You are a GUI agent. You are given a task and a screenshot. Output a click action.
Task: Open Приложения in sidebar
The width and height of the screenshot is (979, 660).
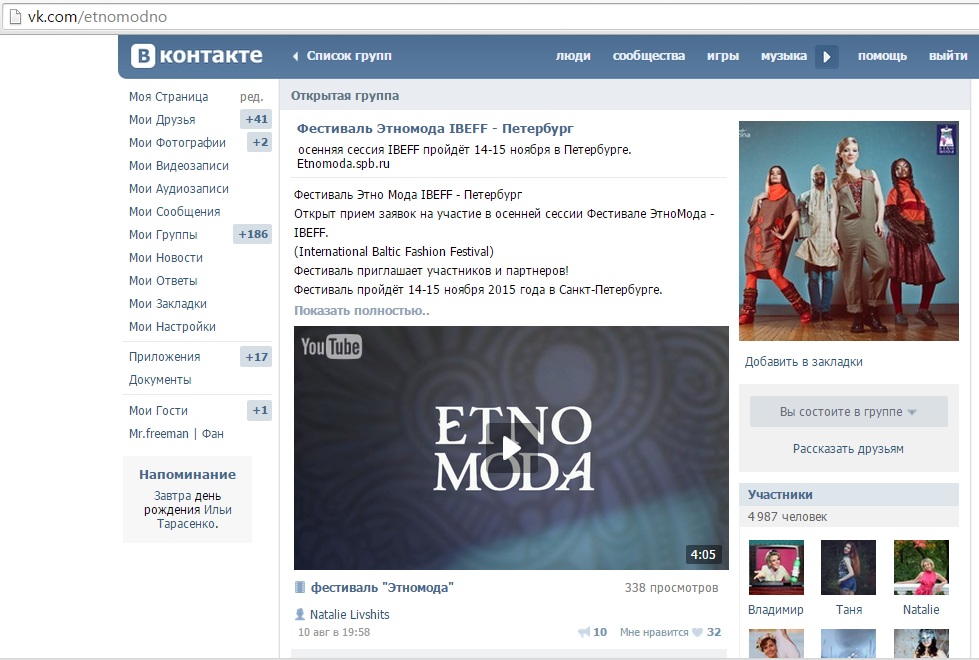point(164,357)
